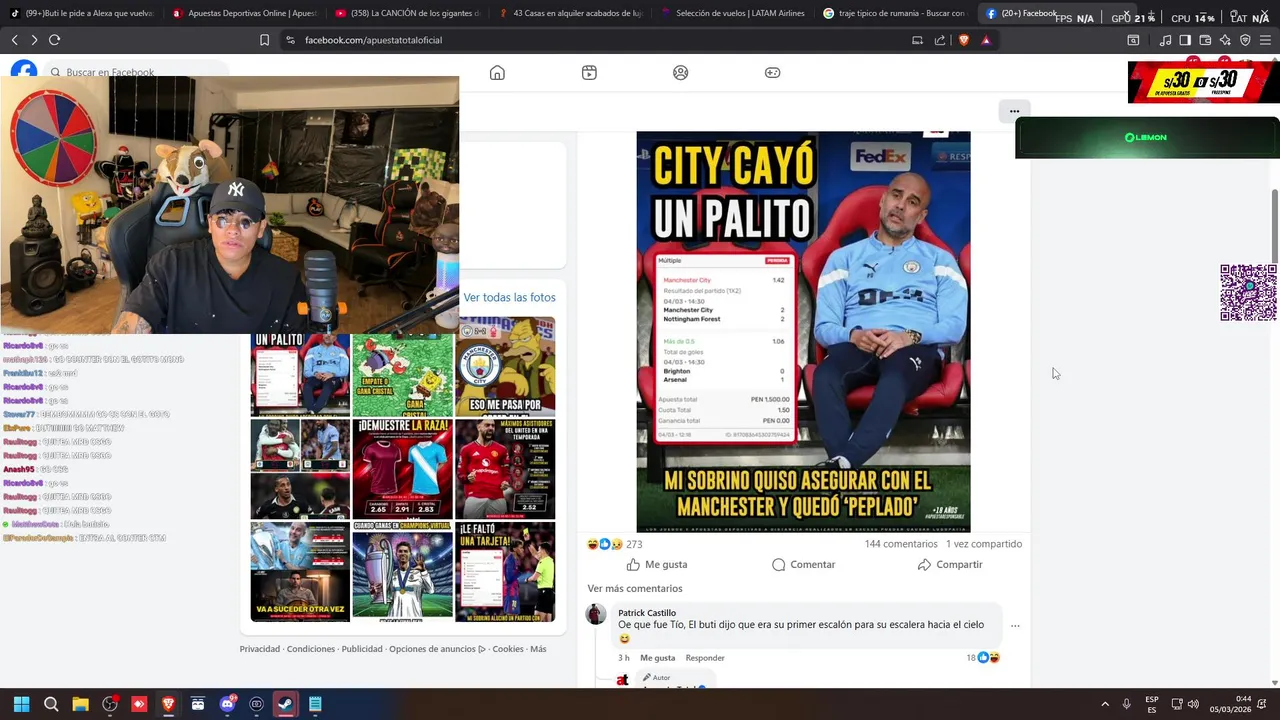Show hidden system tray icons
Viewport: 1280px width, 720px height.
pos(1105,704)
